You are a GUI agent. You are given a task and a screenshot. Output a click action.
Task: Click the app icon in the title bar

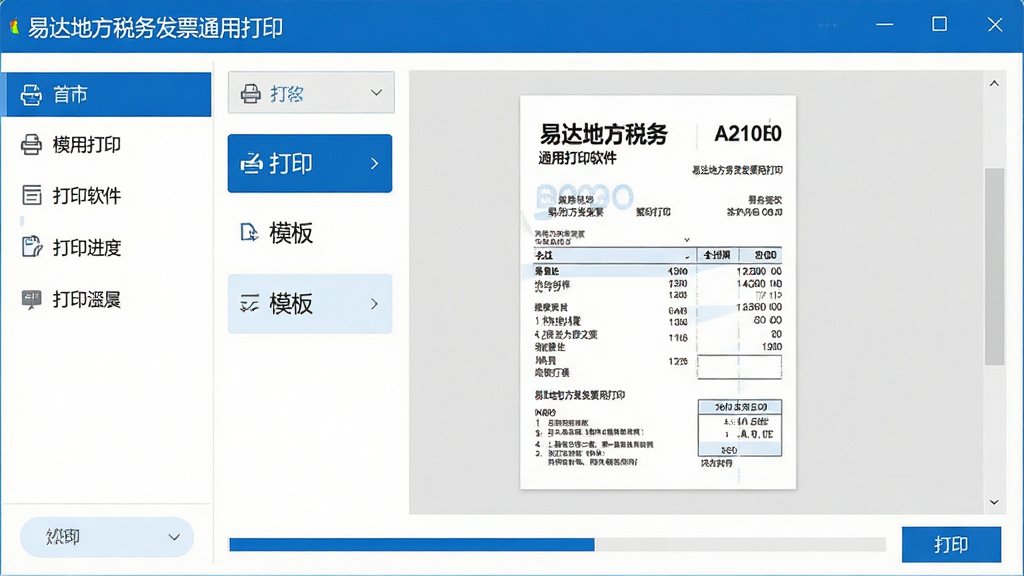point(14,27)
